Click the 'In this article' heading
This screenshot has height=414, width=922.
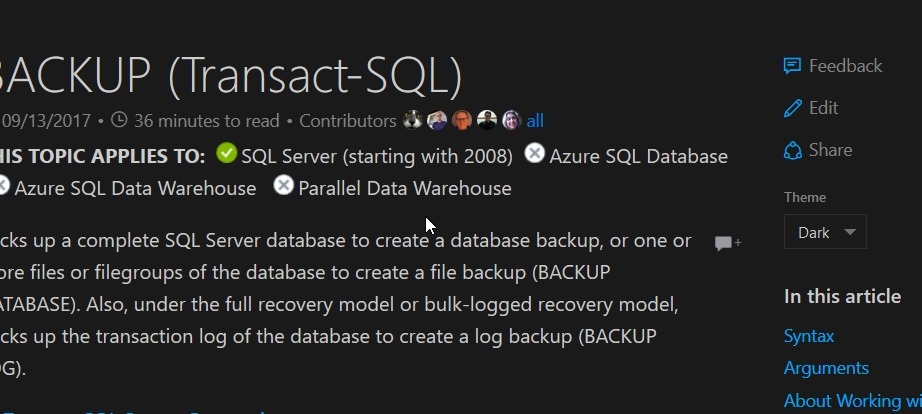(842, 296)
